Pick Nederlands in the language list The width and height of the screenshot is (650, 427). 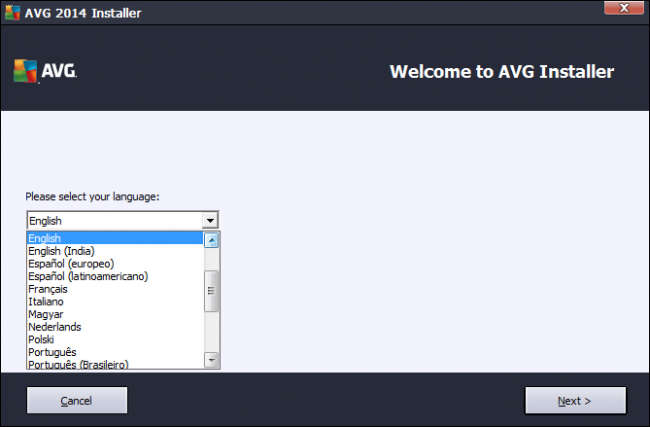pos(115,327)
